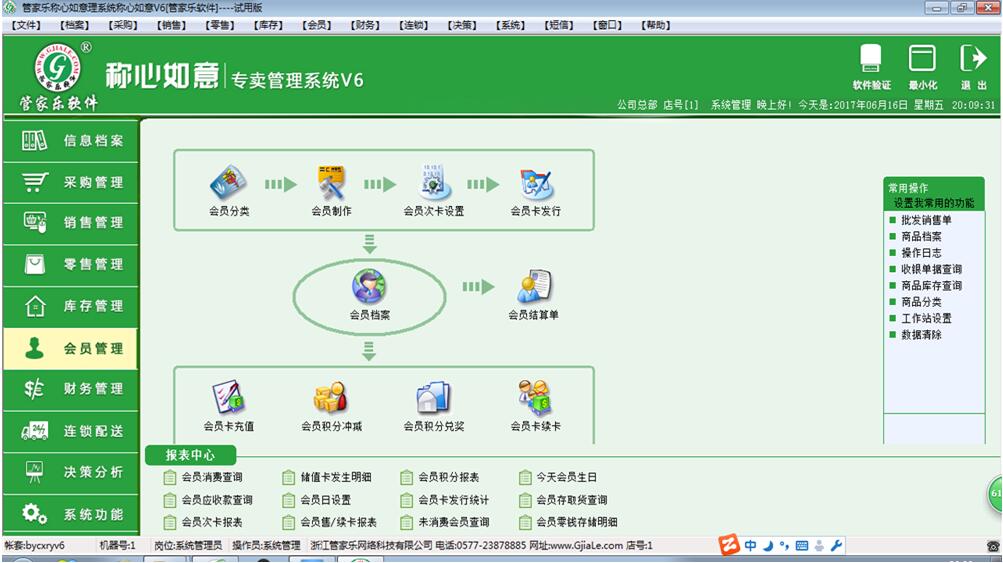Screen dimensions: 1003x563
Task: Select 信息档案 in the sidebar
Action: (x=71, y=140)
